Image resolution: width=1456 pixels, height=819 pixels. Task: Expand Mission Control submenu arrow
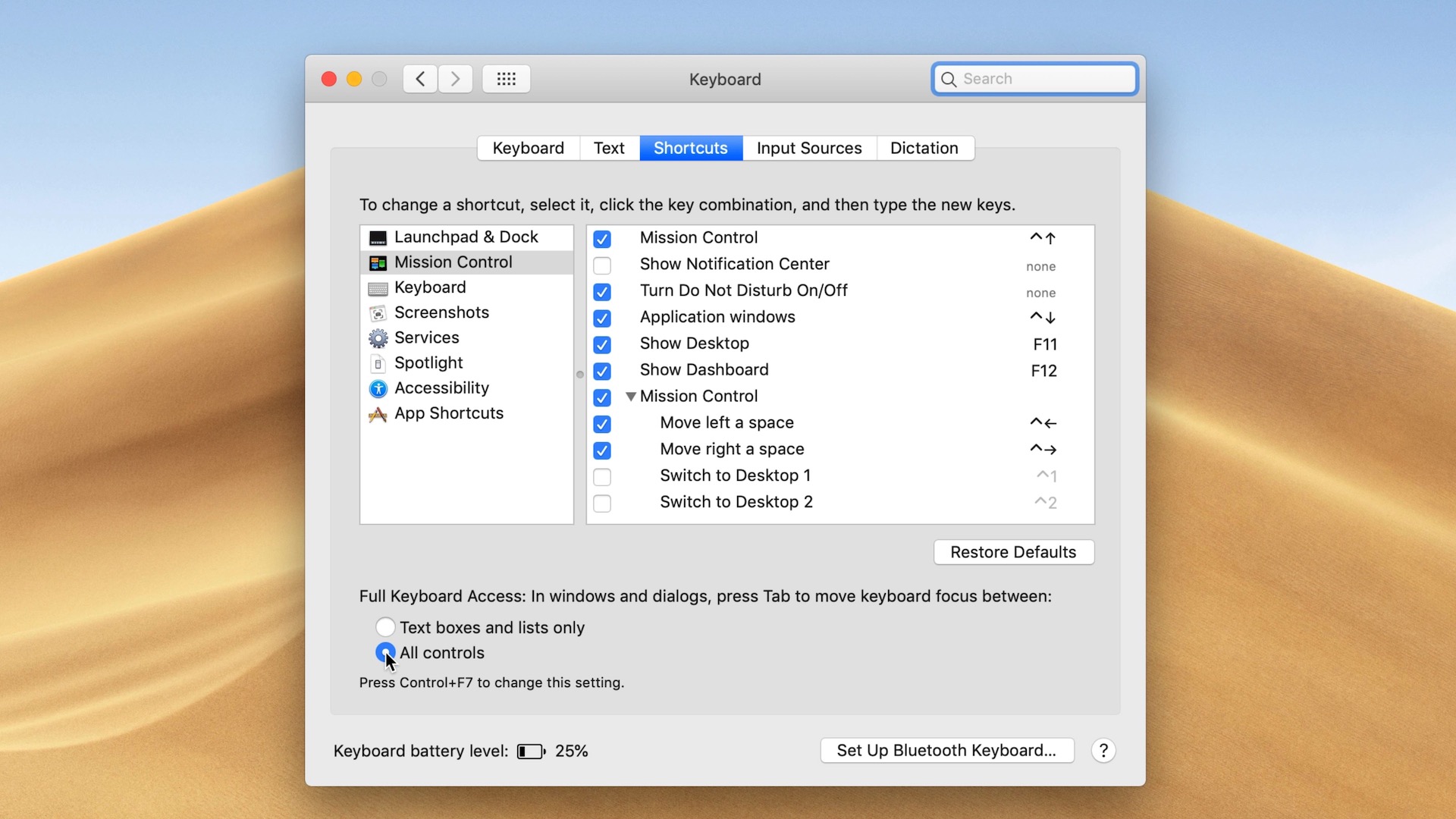pos(631,396)
